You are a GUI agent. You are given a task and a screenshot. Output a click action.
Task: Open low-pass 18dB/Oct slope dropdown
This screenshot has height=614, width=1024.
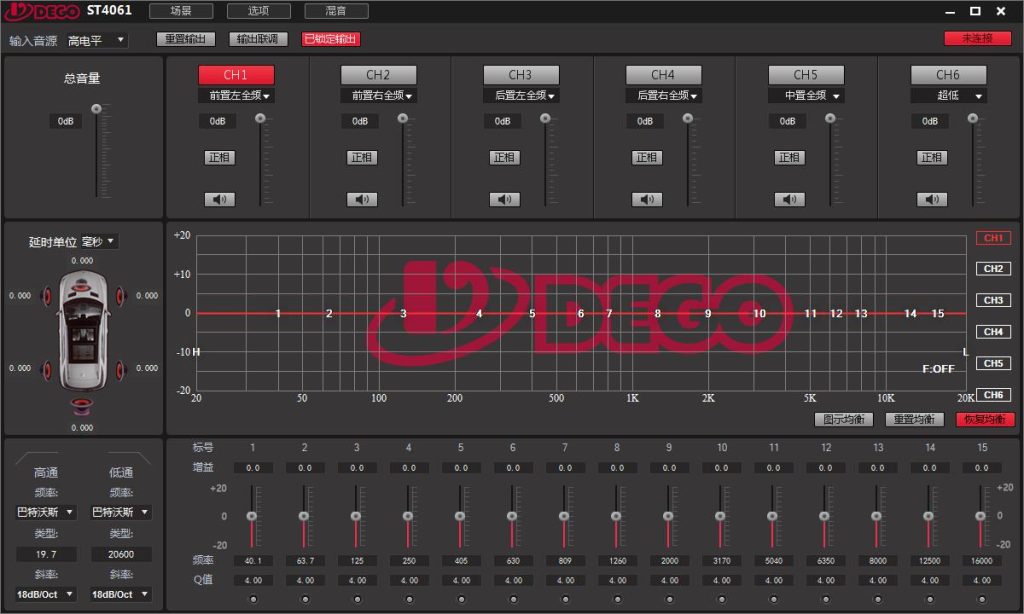pyautogui.click(x=121, y=594)
